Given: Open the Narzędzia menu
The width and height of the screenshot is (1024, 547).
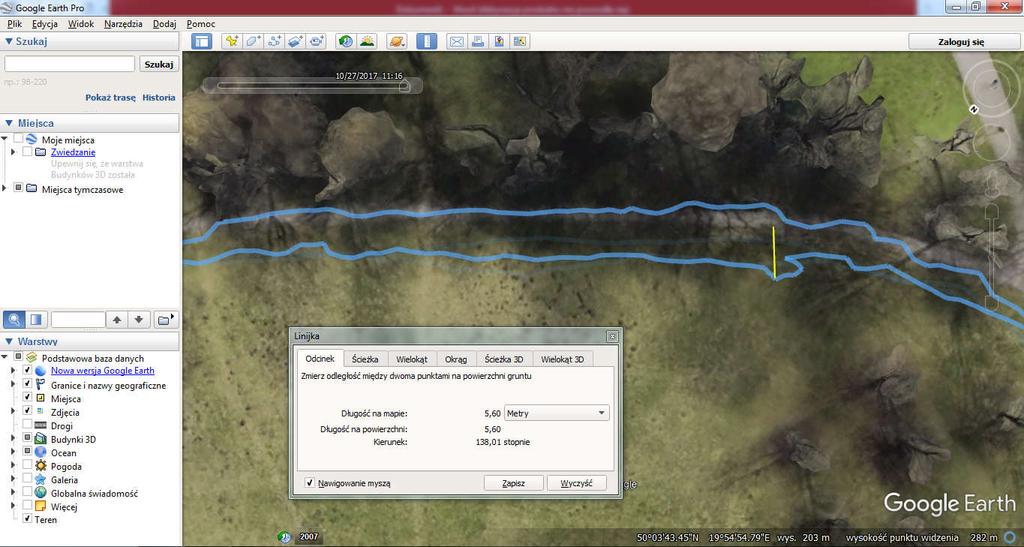Looking at the screenshot, I should 123,23.
